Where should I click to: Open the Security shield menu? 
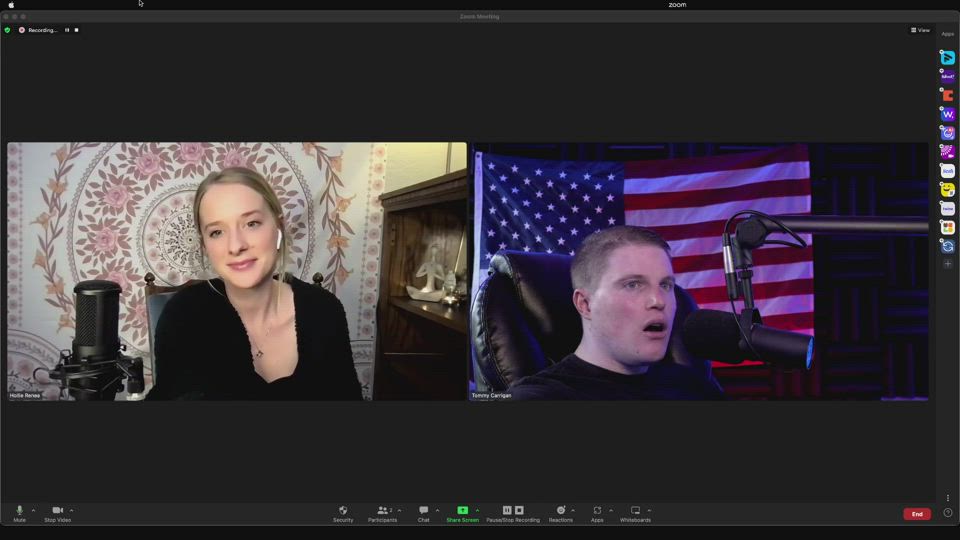pyautogui.click(x=343, y=513)
